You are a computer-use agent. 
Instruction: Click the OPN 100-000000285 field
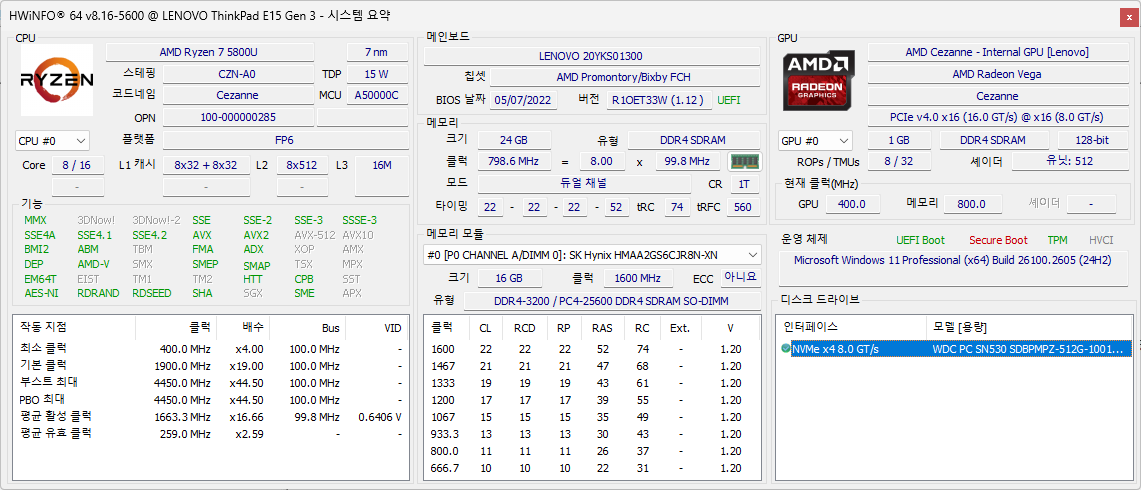click(x=237, y=117)
